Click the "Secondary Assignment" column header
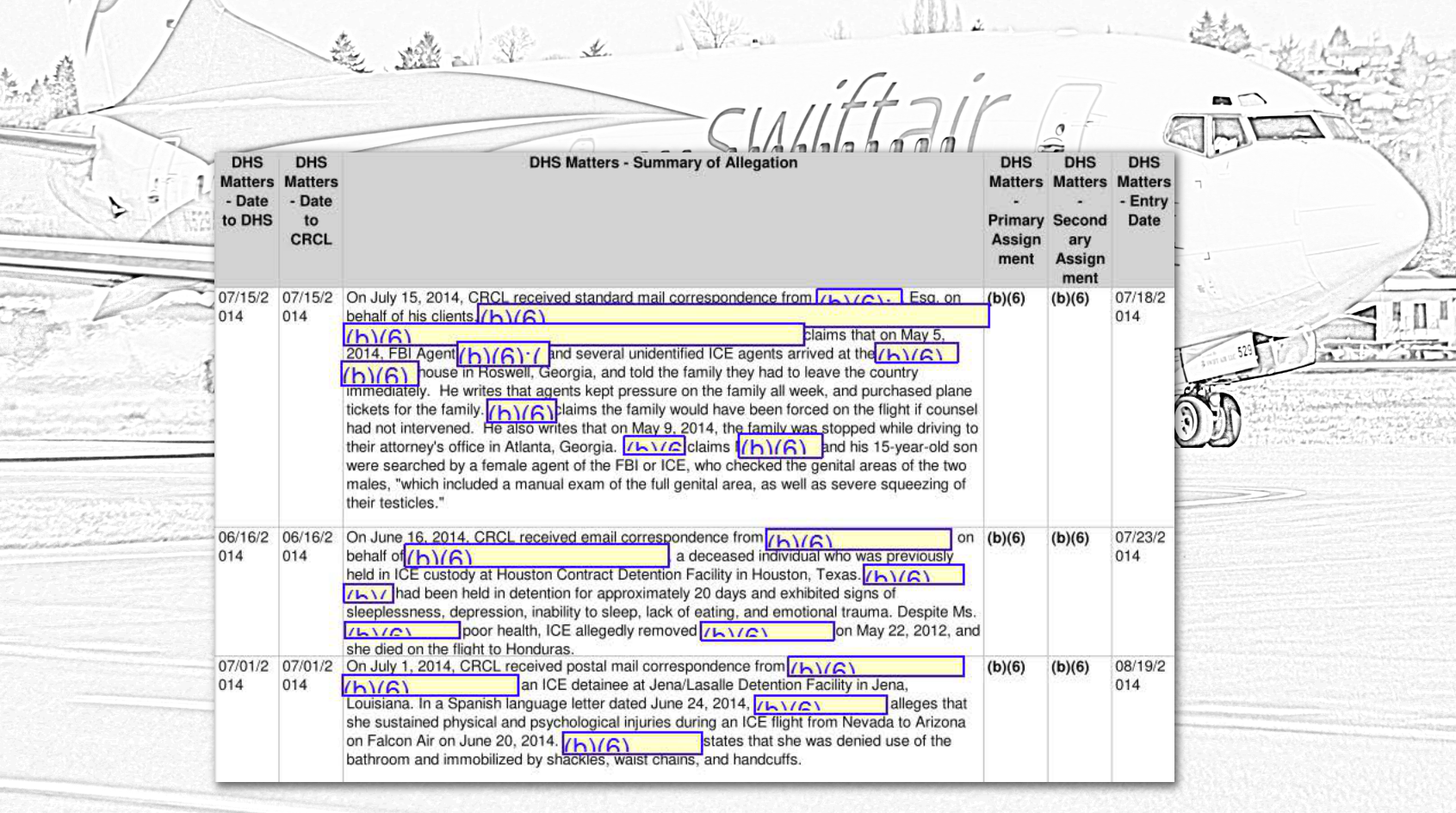 tap(1080, 220)
